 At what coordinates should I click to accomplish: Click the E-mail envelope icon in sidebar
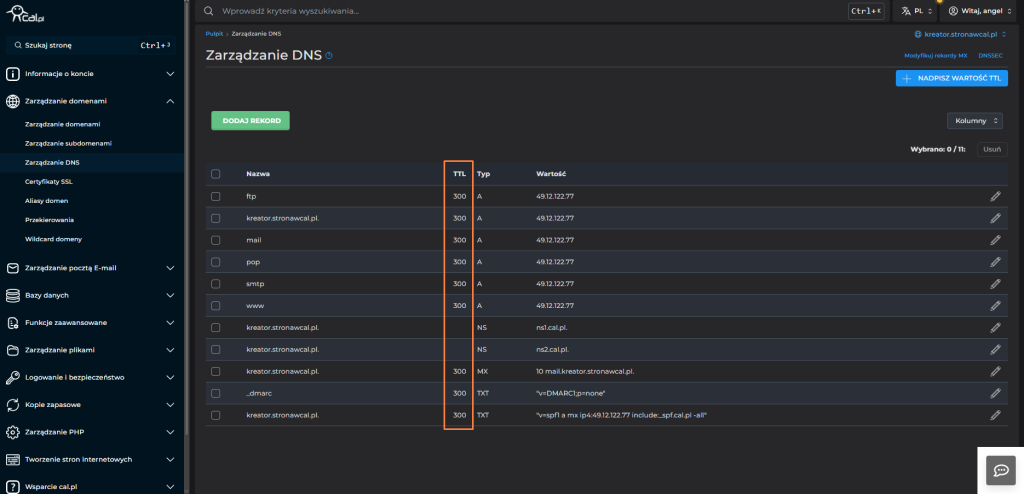pos(12,268)
